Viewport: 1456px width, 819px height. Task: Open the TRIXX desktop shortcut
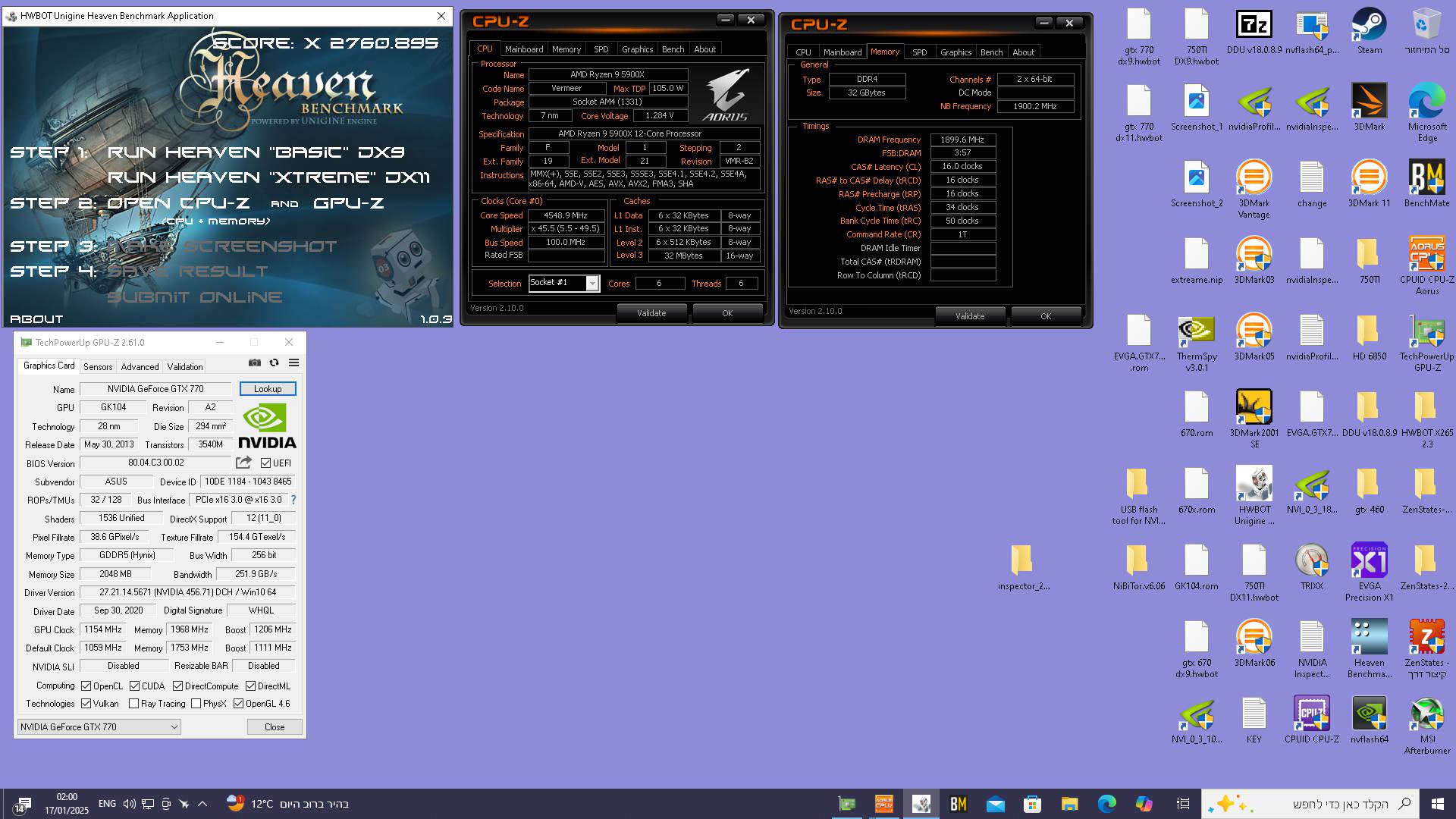point(1311,568)
